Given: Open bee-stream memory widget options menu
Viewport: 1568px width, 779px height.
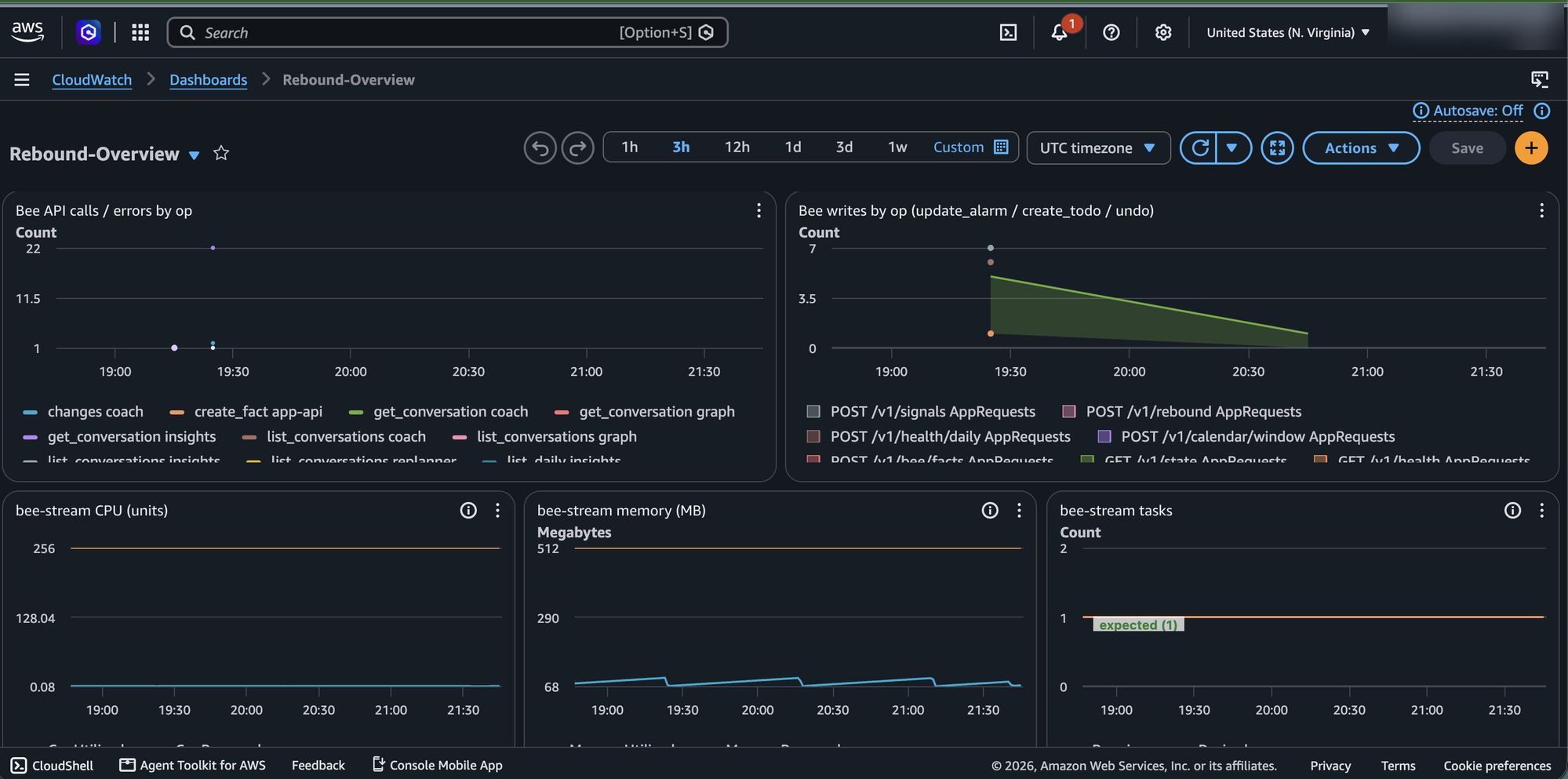Looking at the screenshot, I should [x=1019, y=510].
